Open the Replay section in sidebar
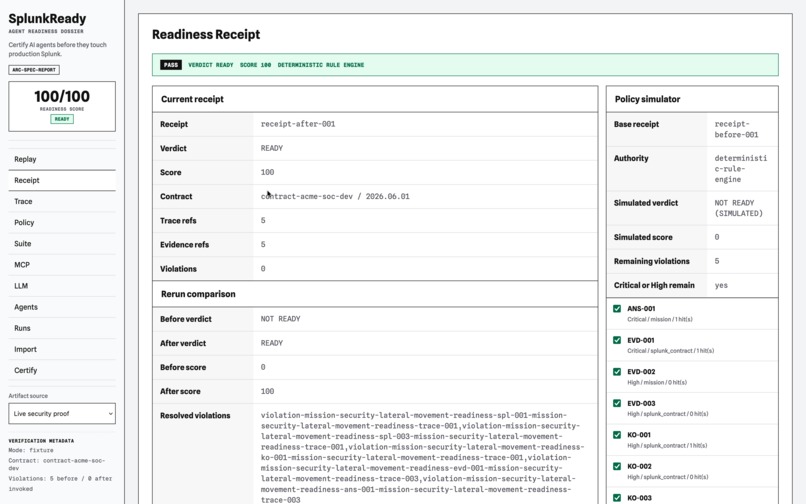The height and width of the screenshot is (504, 806). point(62,159)
